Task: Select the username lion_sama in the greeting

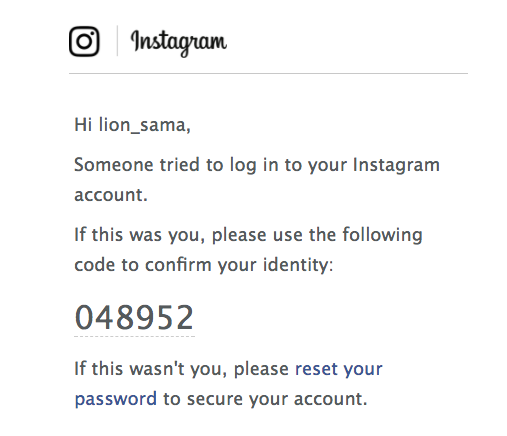Action: pos(143,125)
